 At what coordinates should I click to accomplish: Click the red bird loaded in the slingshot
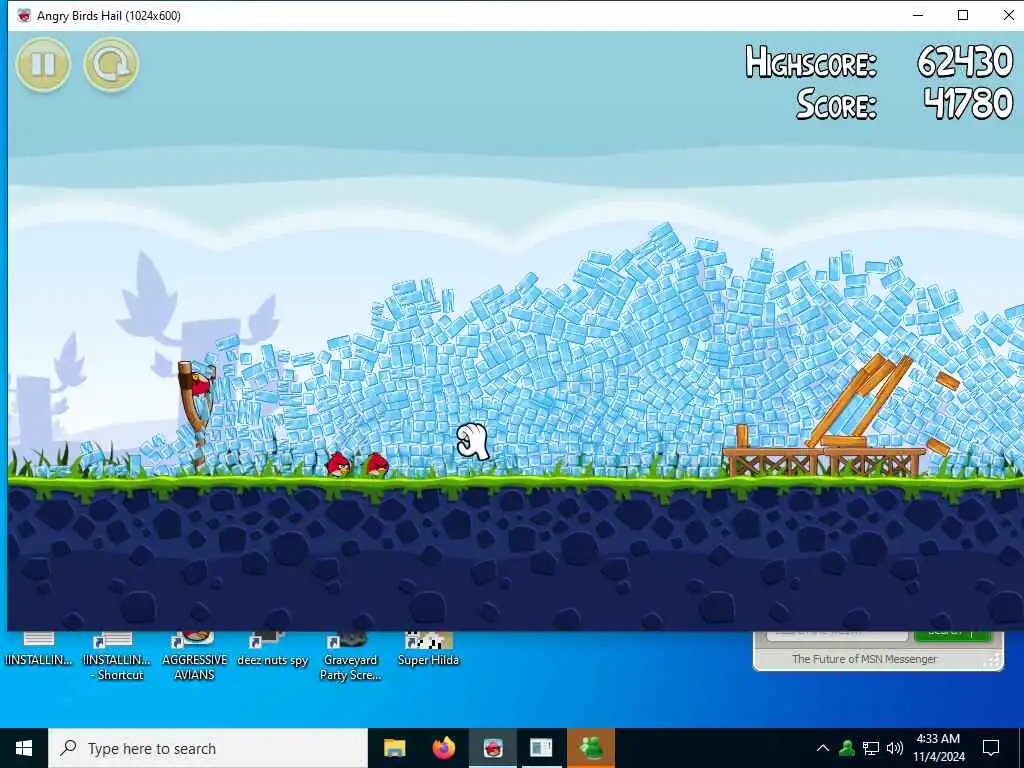pos(200,384)
